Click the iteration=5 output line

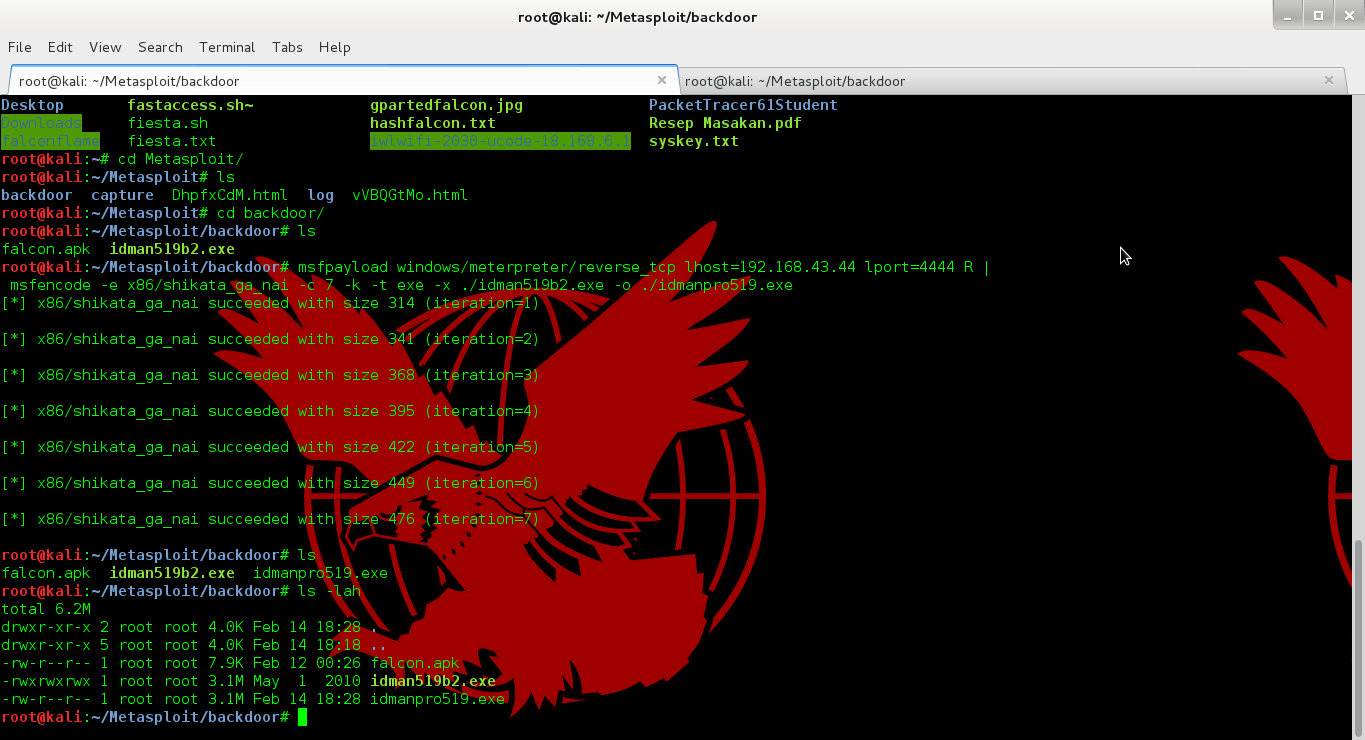click(x=270, y=447)
